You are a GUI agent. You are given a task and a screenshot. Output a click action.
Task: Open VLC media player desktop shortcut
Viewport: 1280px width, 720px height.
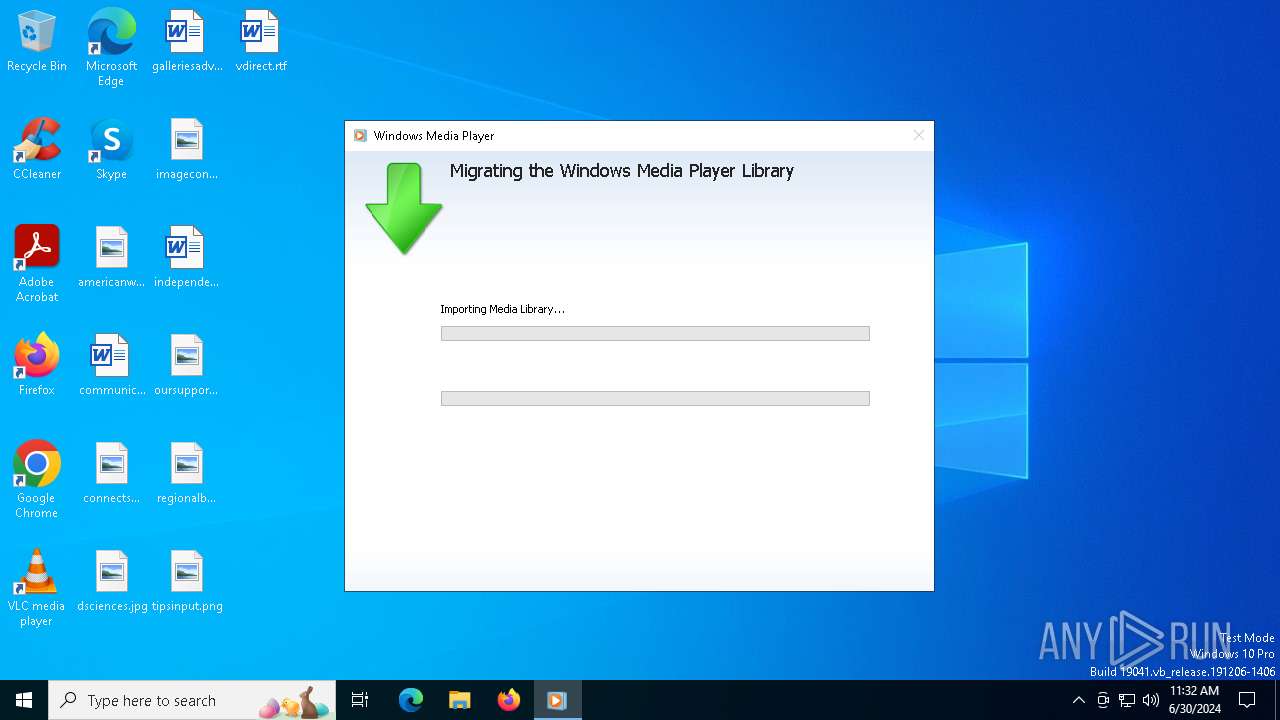37,587
